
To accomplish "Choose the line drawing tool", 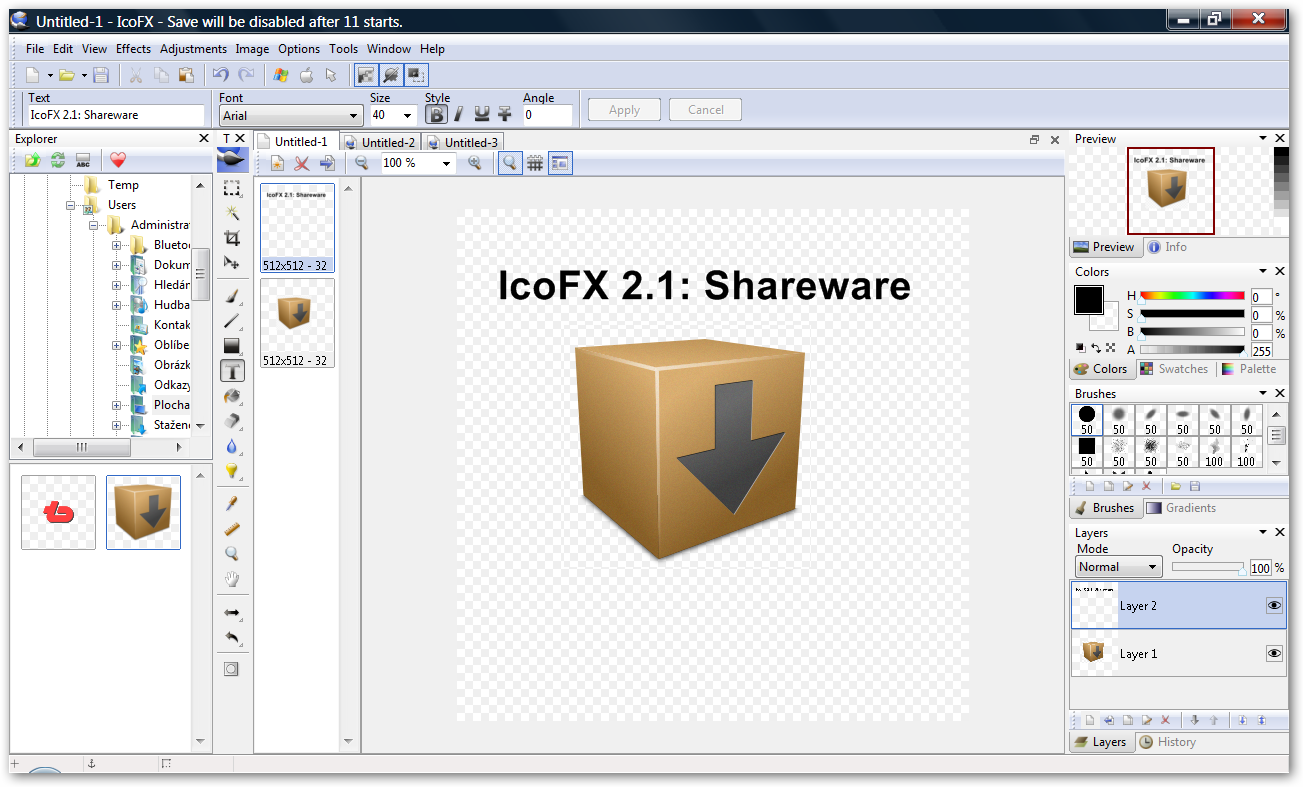I will (x=232, y=321).
